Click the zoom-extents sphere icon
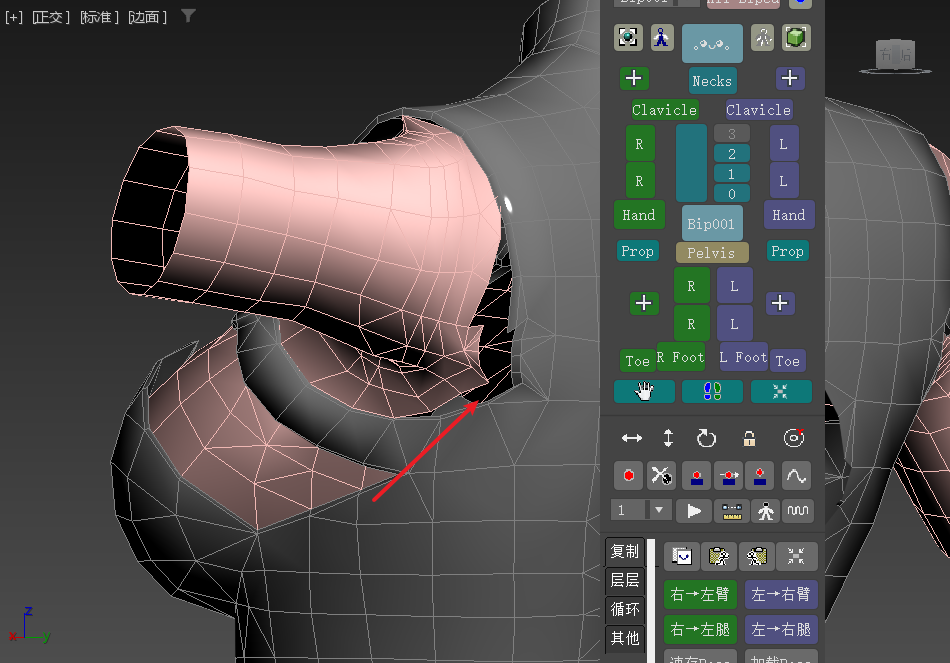Image resolution: width=950 pixels, height=663 pixels. coord(628,38)
